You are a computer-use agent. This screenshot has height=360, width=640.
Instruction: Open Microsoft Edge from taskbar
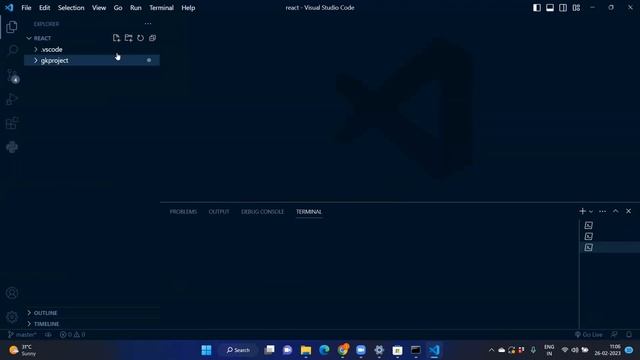point(324,350)
